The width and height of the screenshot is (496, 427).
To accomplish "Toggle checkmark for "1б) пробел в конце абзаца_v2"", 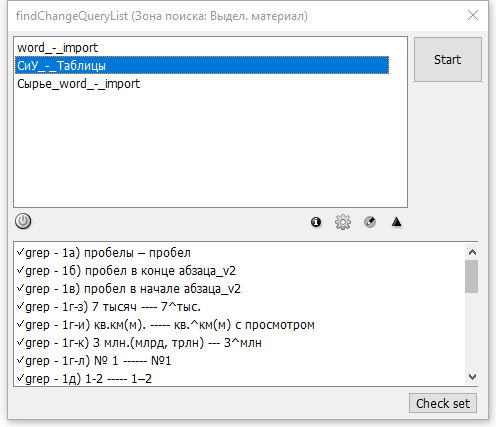I will [x=20, y=270].
